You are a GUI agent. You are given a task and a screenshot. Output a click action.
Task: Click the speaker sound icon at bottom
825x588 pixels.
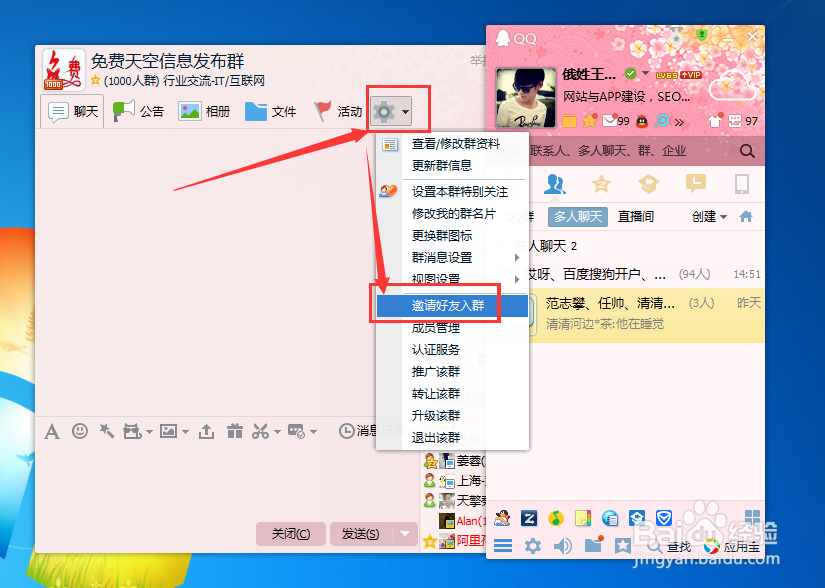click(x=562, y=546)
